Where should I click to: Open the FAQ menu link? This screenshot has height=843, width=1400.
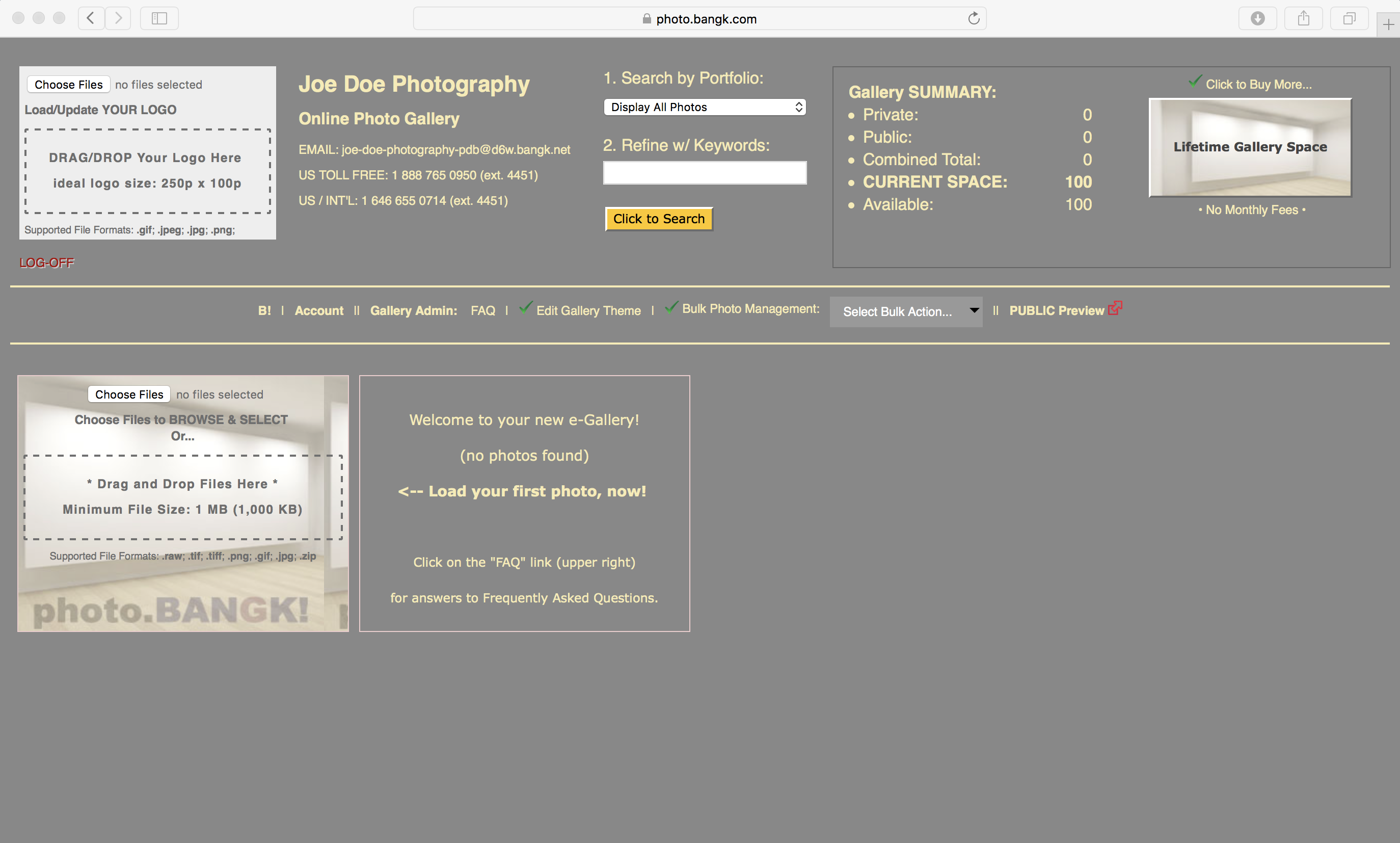tap(482, 311)
